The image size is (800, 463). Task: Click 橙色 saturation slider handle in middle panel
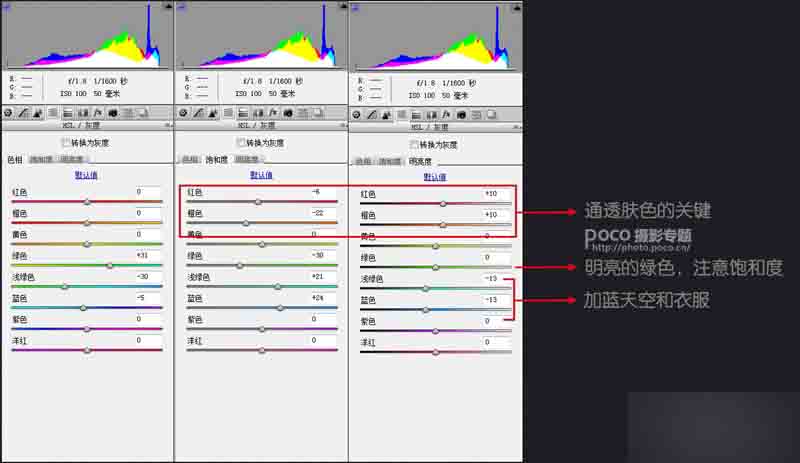[x=246, y=223]
